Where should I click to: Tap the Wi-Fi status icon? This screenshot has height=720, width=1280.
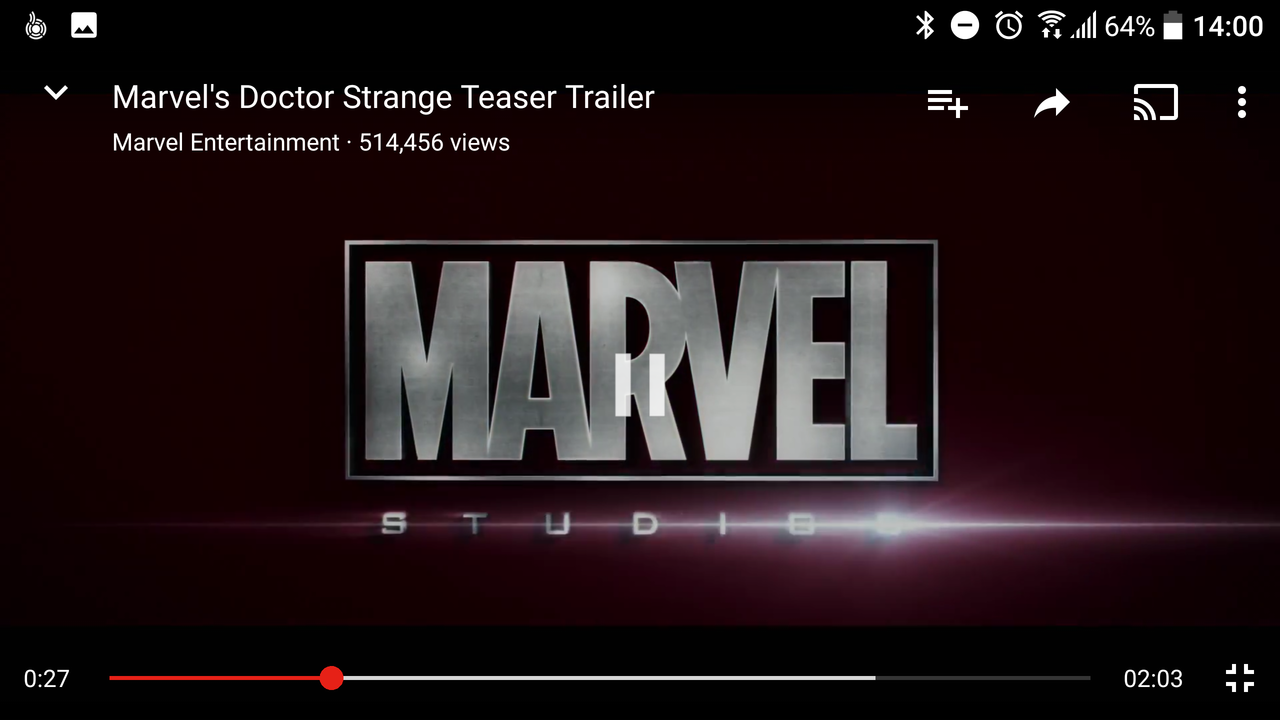(x=1051, y=26)
